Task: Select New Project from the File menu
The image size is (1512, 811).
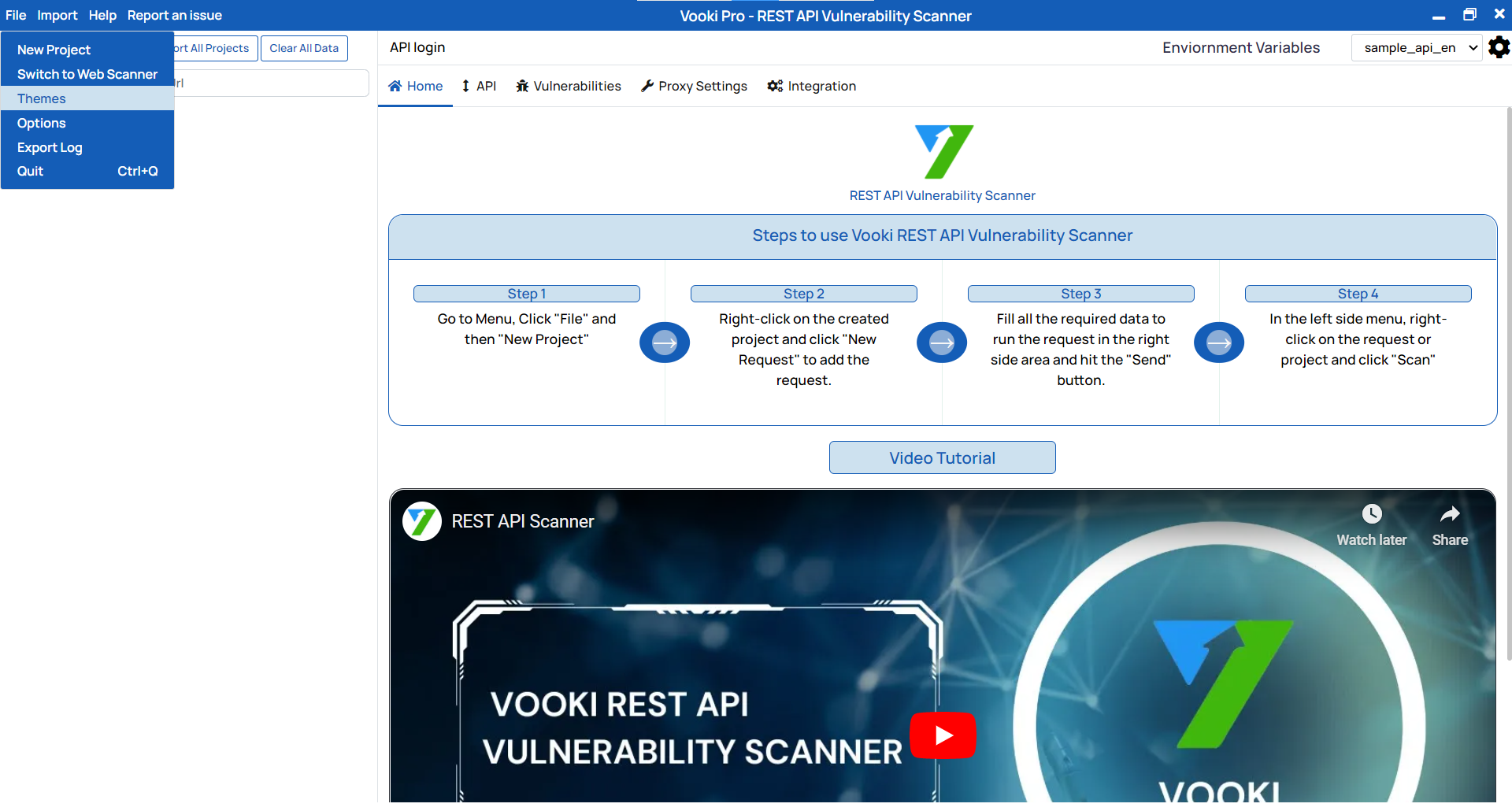Action: pyautogui.click(x=87, y=50)
